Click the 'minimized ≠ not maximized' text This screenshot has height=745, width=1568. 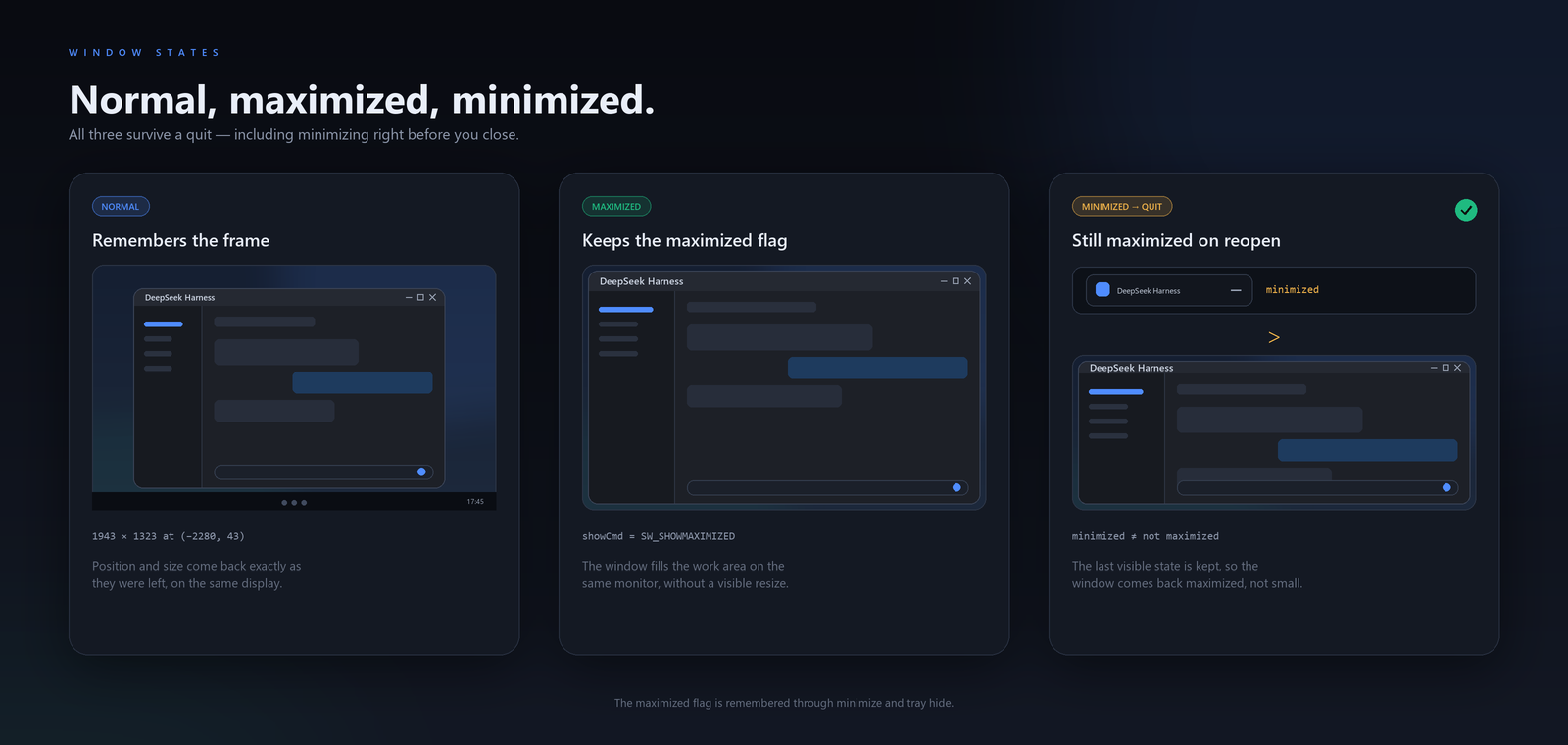(x=1146, y=536)
